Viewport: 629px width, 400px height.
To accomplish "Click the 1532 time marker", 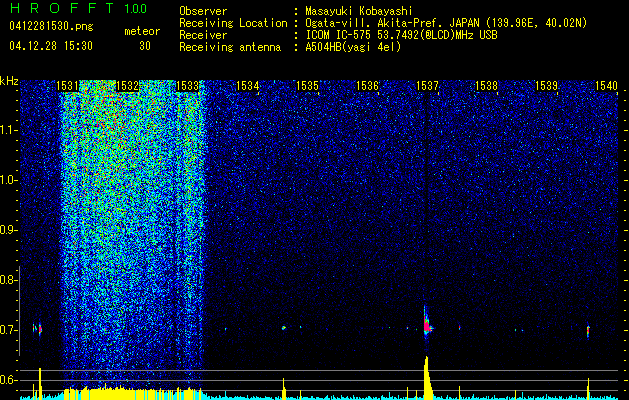I will pyautogui.click(x=128, y=86).
